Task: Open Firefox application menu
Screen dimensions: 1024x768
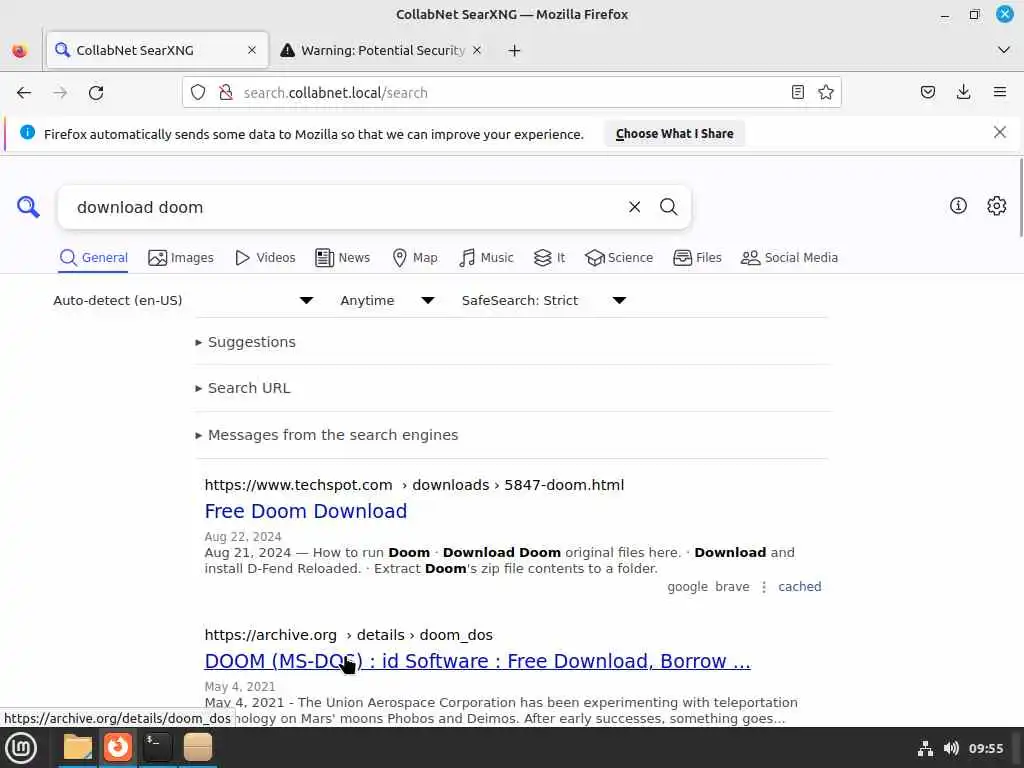Action: (1000, 92)
